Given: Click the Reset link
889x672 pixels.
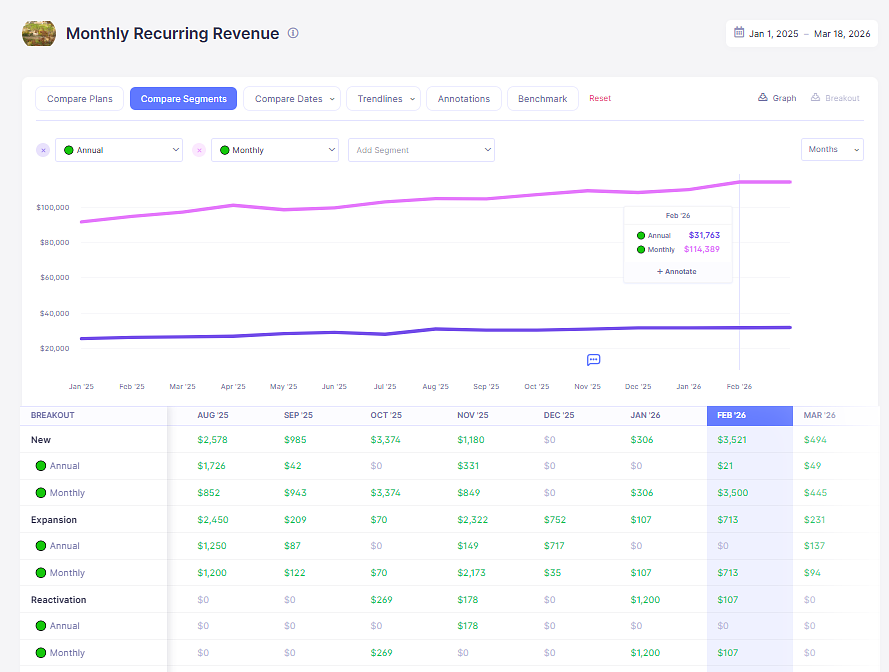Looking at the screenshot, I should [600, 99].
